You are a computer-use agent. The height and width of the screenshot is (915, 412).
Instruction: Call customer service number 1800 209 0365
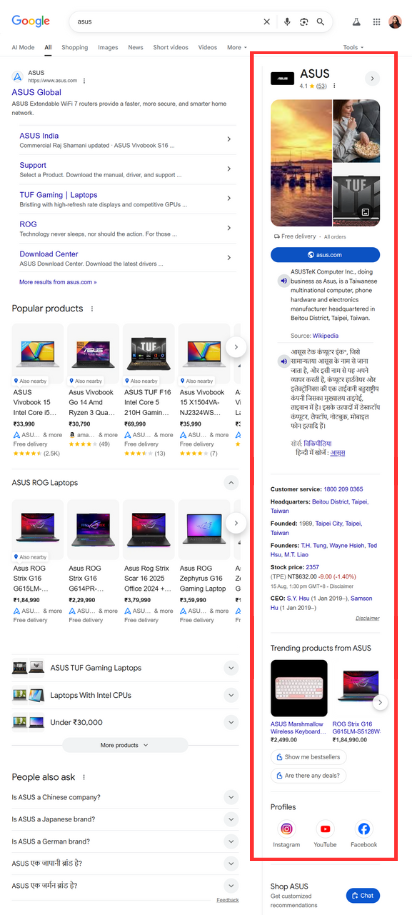point(343,489)
